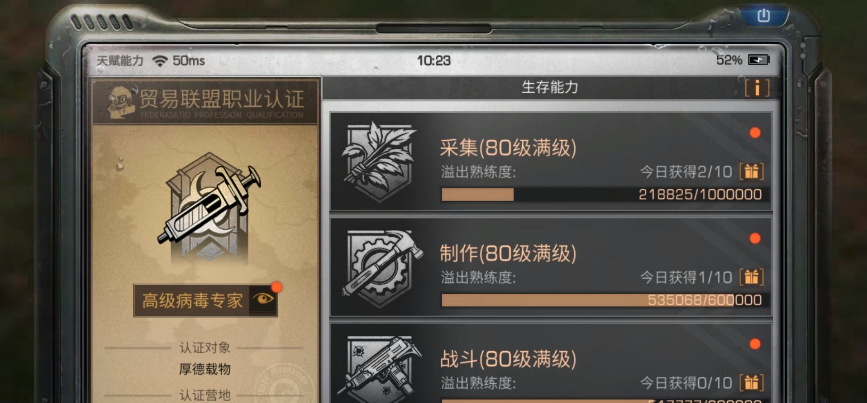
Task: Click the 高级病毒专家 title button
Action: 192,301
